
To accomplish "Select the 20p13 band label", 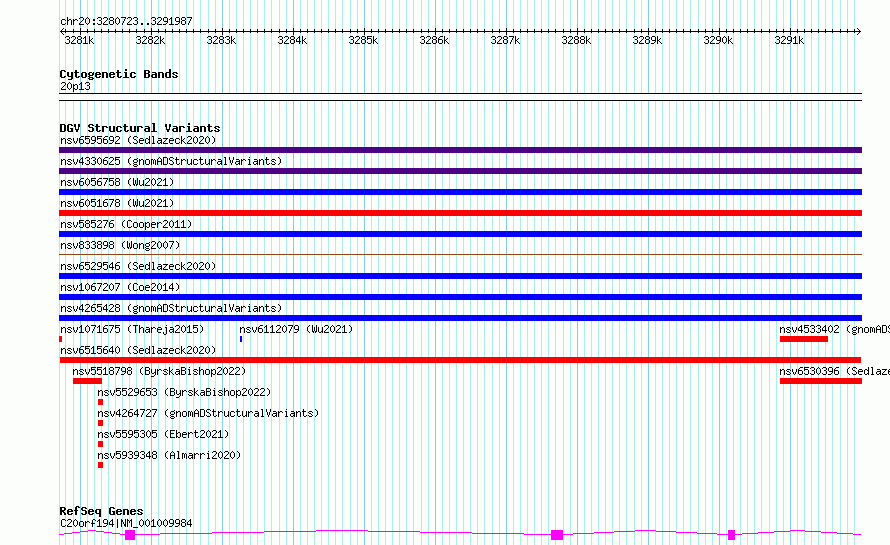I will tap(75, 86).
